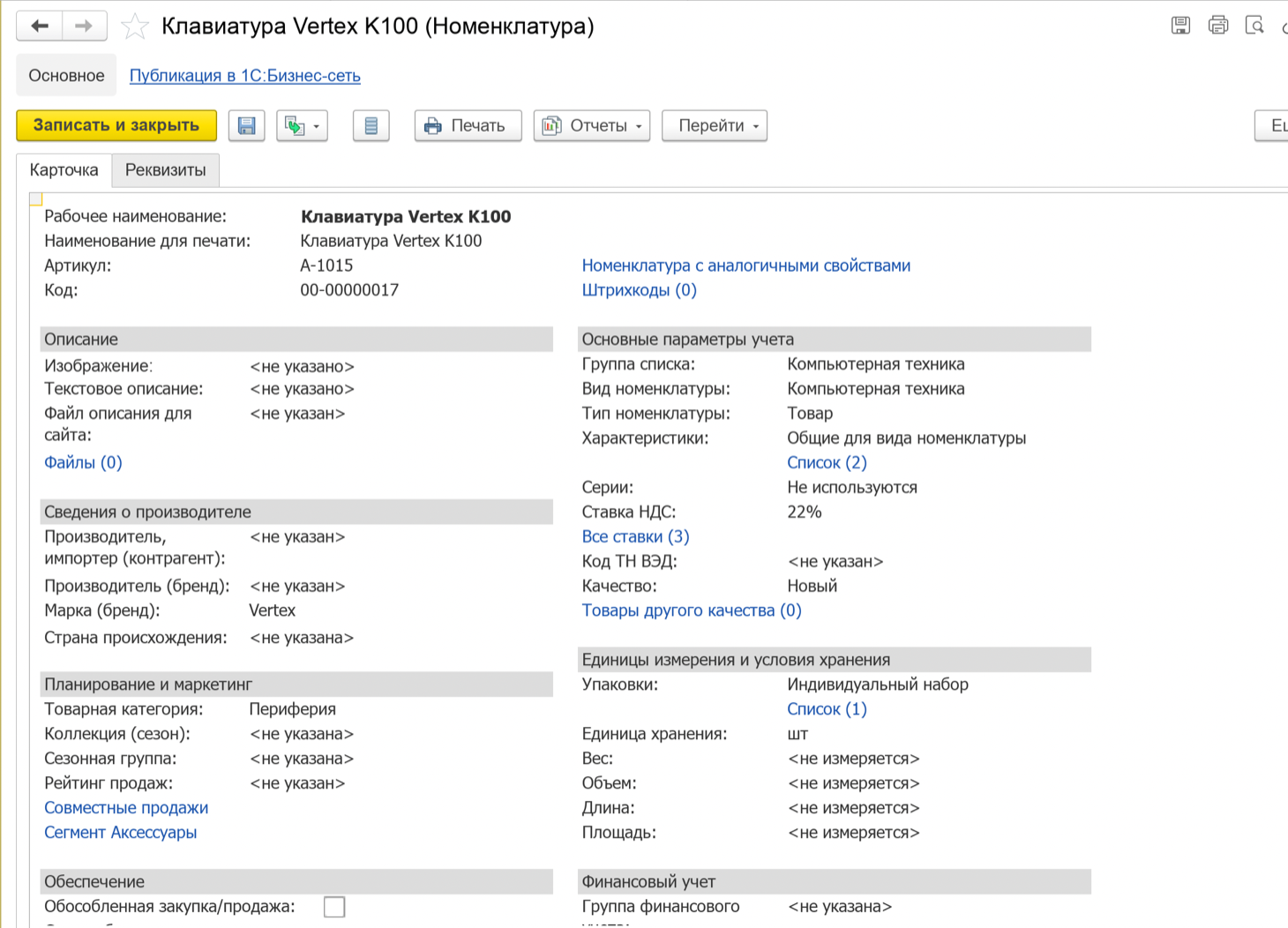
Task: Select the Основное section tab
Action: [66, 76]
